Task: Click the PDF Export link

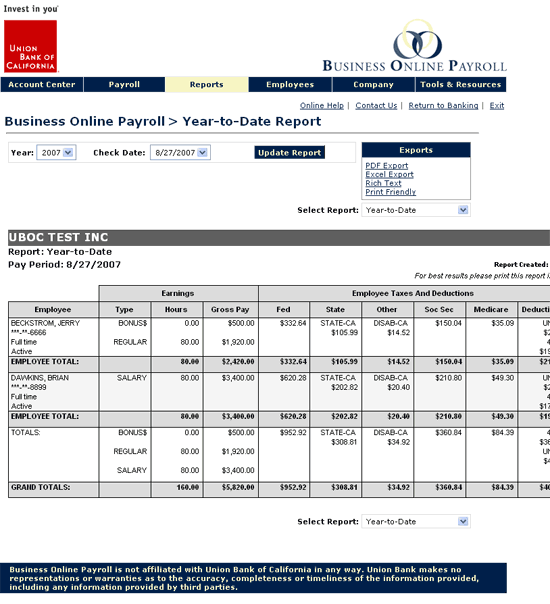Action: (x=387, y=166)
